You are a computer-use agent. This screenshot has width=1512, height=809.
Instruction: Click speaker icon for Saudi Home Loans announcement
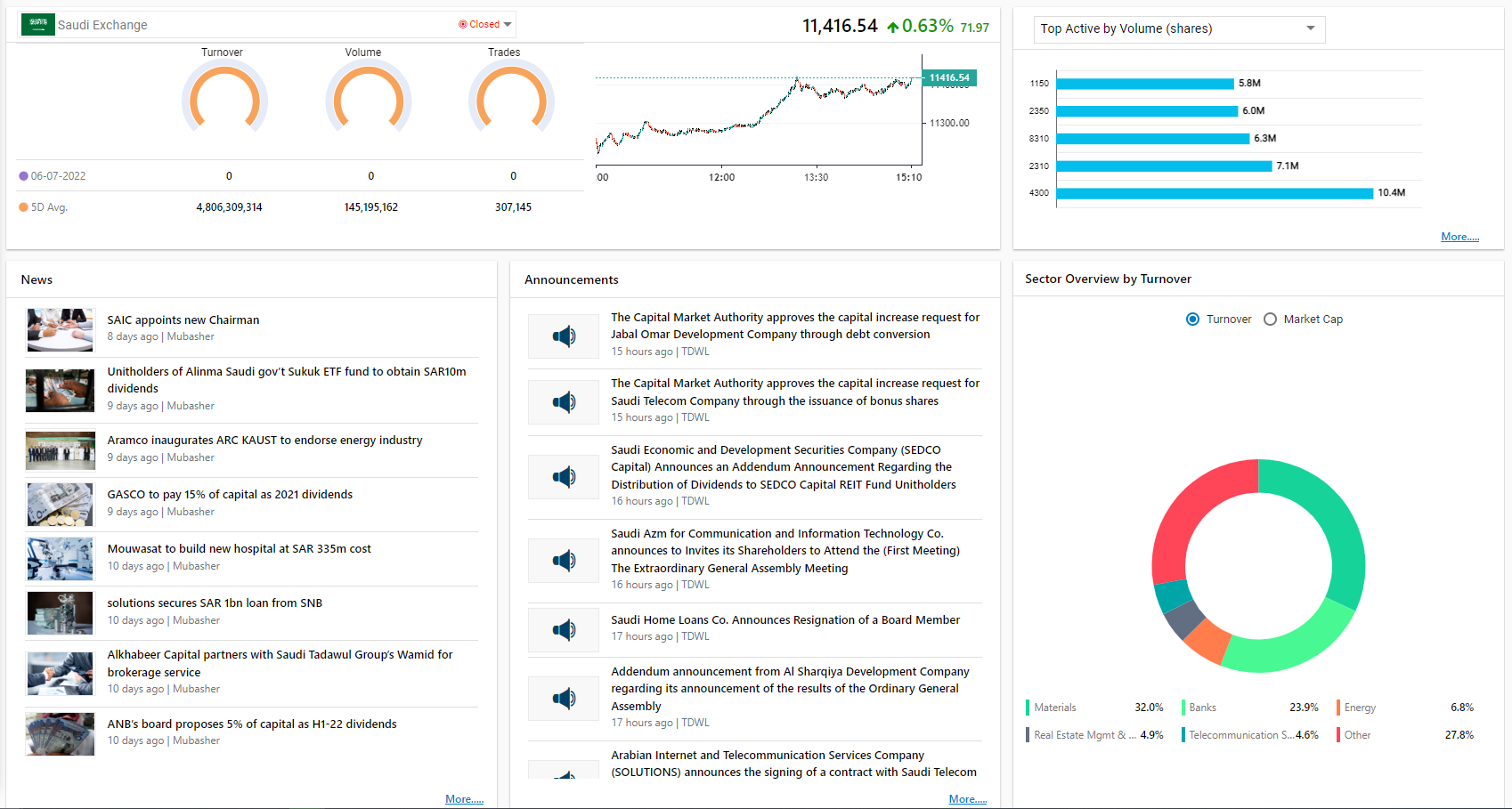point(564,629)
